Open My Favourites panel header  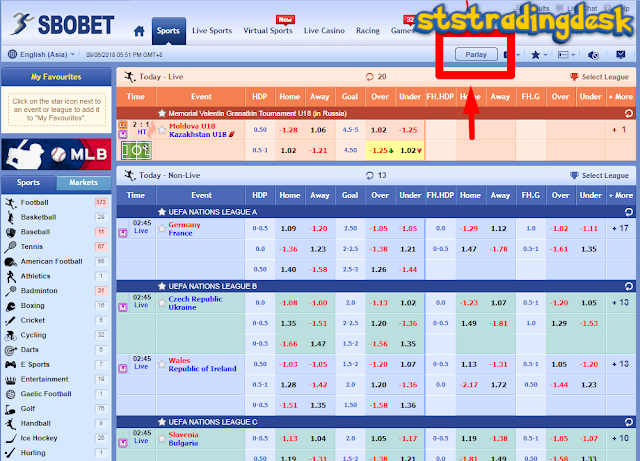[56, 77]
